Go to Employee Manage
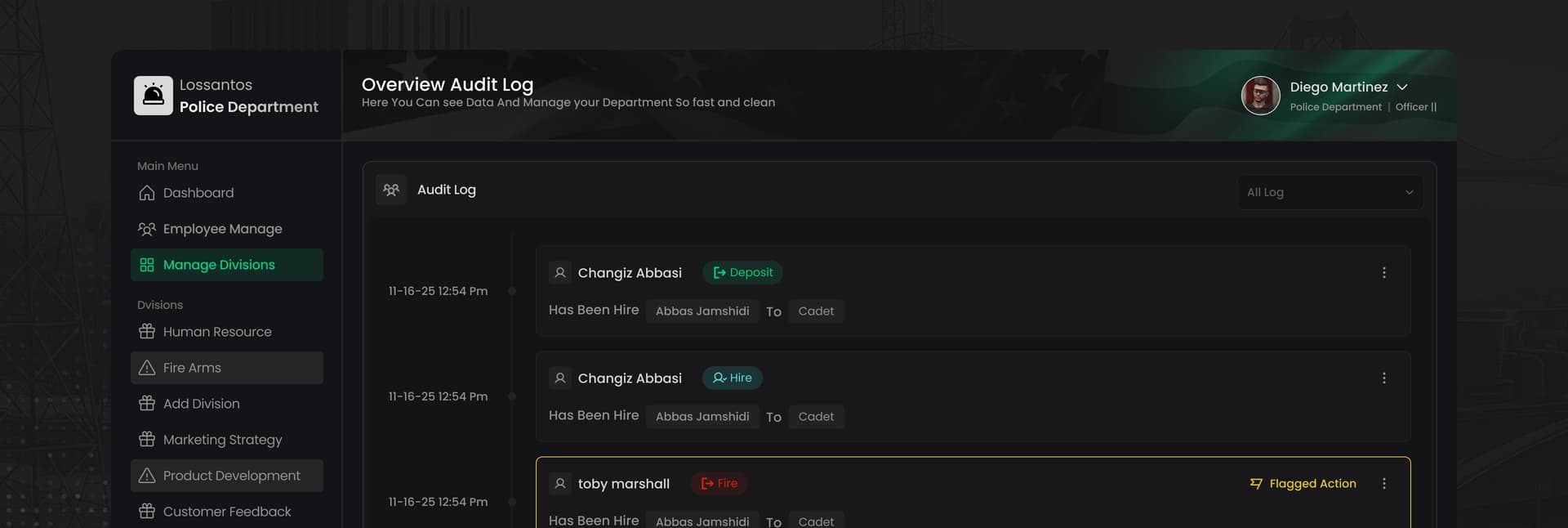 tap(222, 229)
